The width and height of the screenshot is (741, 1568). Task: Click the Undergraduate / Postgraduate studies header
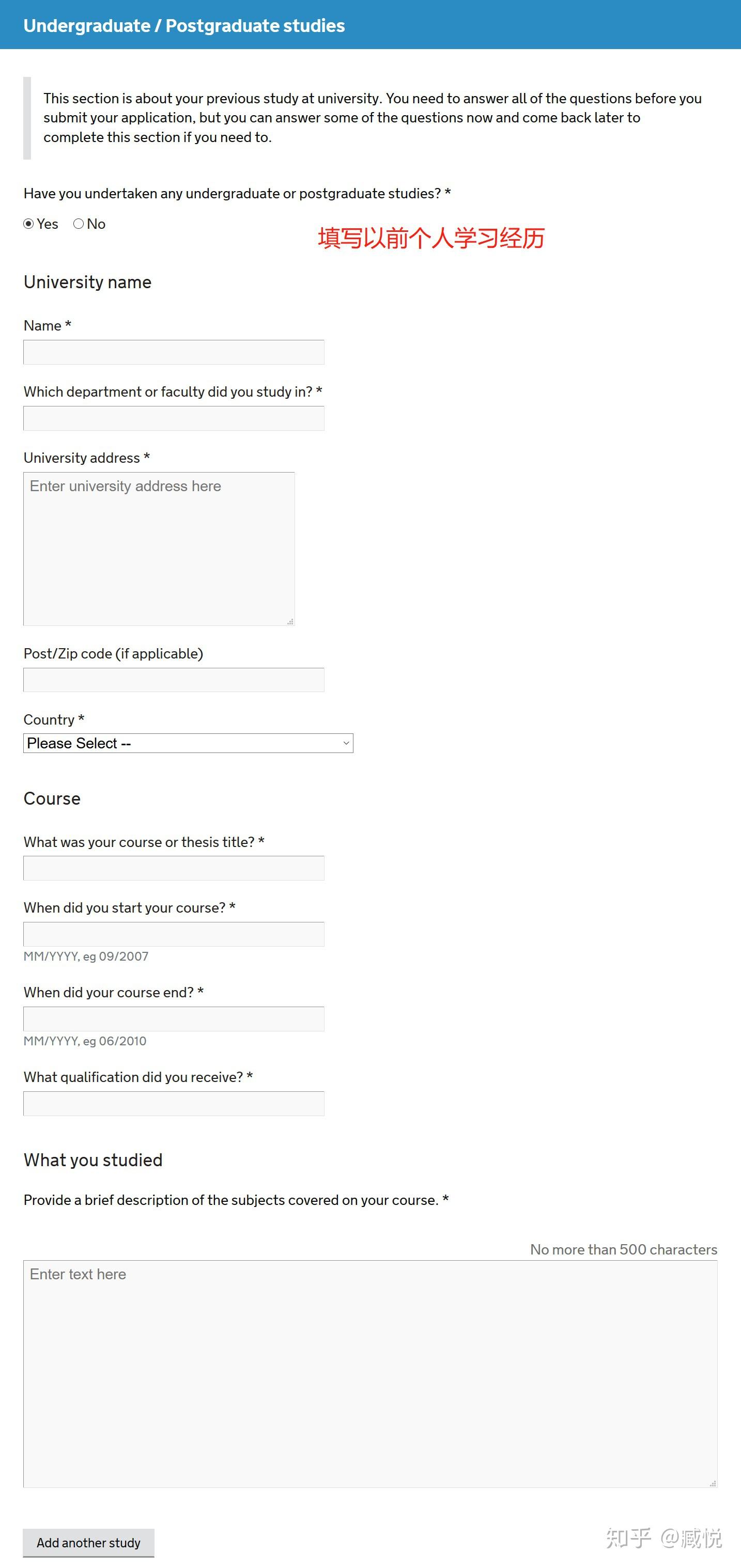[x=184, y=26]
